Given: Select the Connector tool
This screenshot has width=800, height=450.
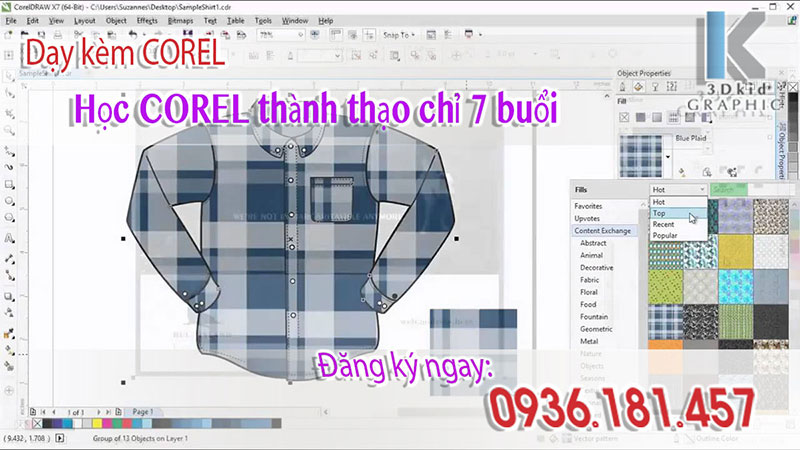Looking at the screenshot, I should (x=9, y=276).
